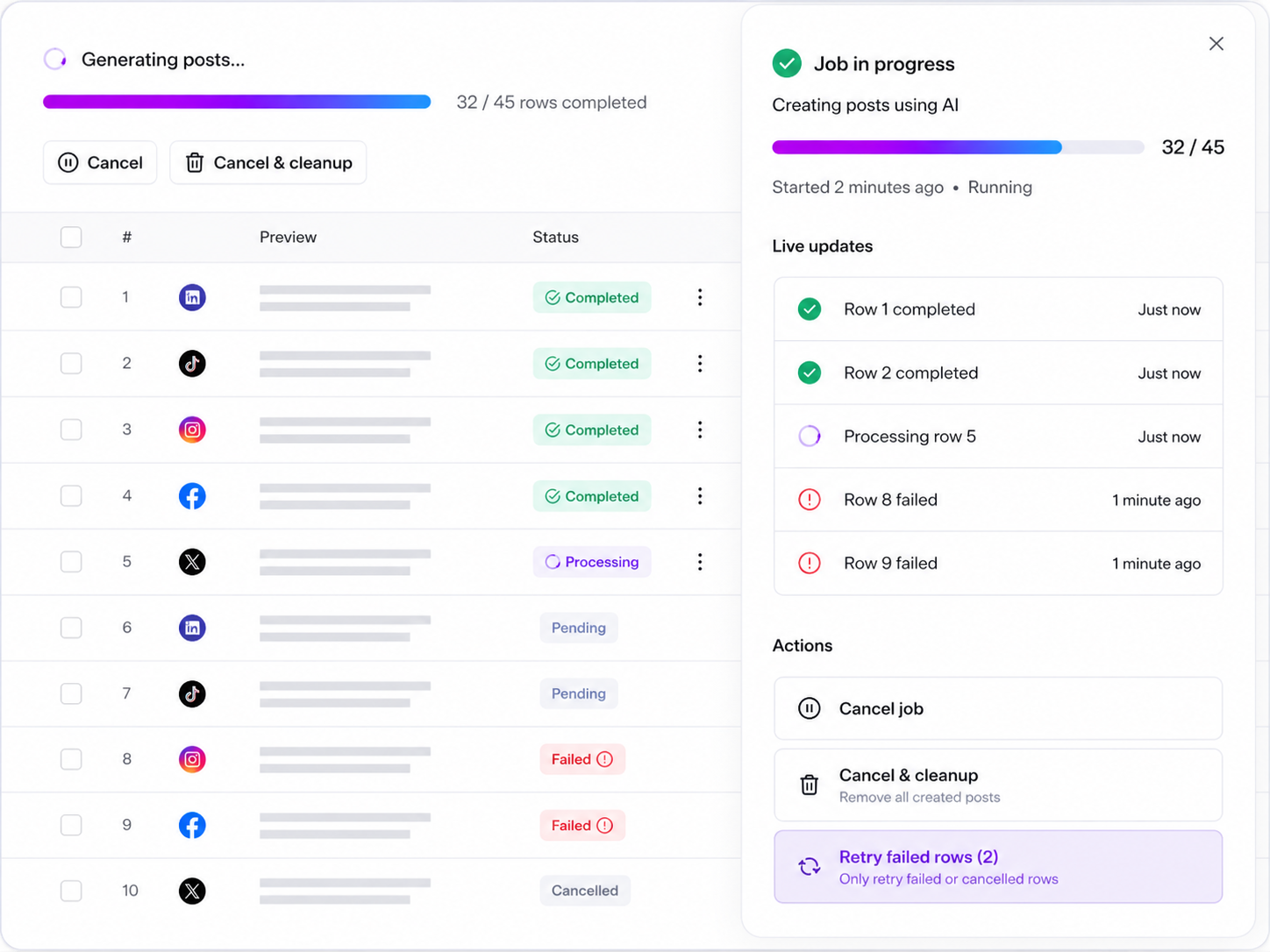Screen dimensions: 1270x952
Task: Click the Instagram icon in row 3
Action: [192, 430]
